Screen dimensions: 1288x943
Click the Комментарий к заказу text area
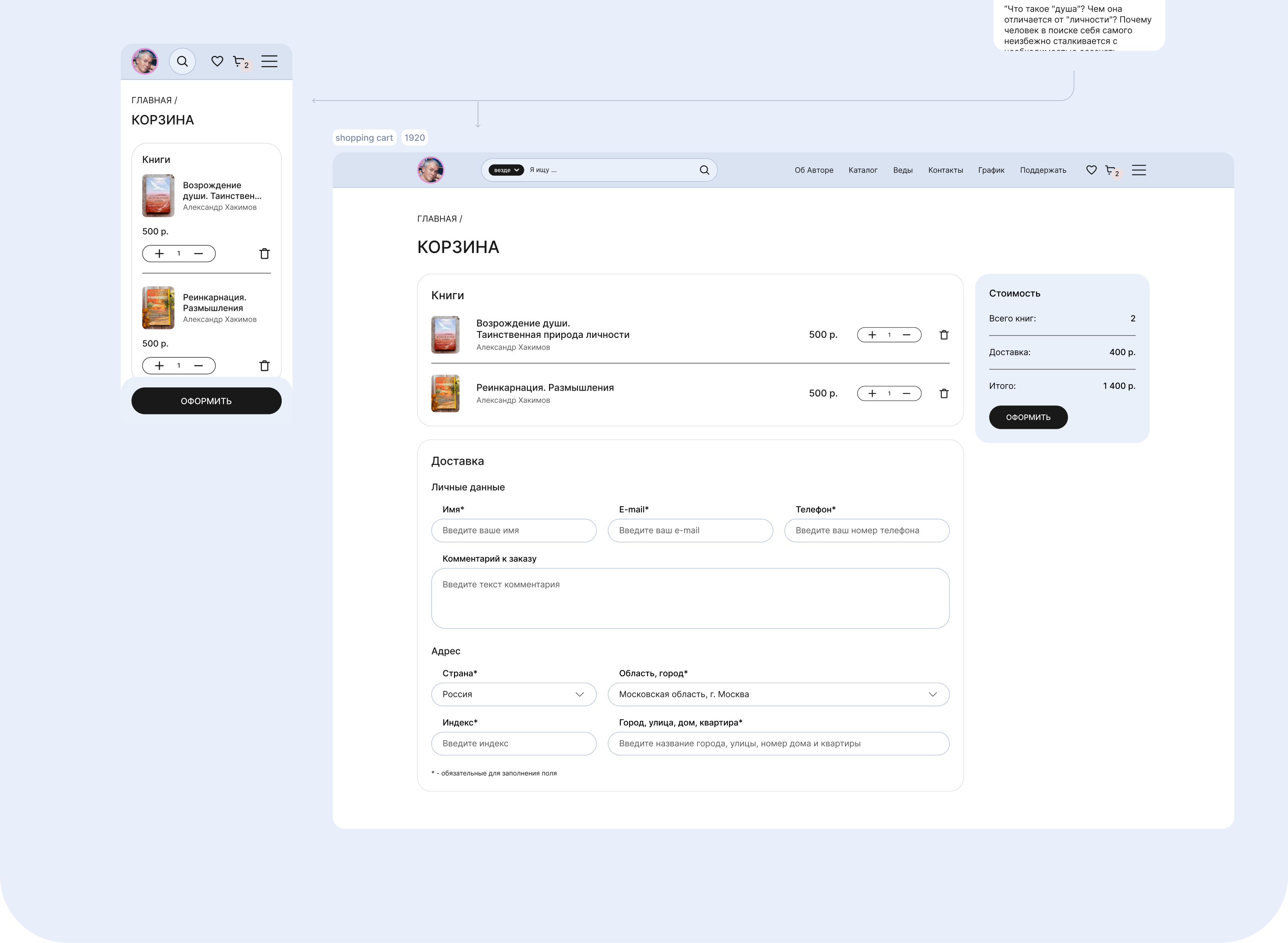tap(690, 598)
